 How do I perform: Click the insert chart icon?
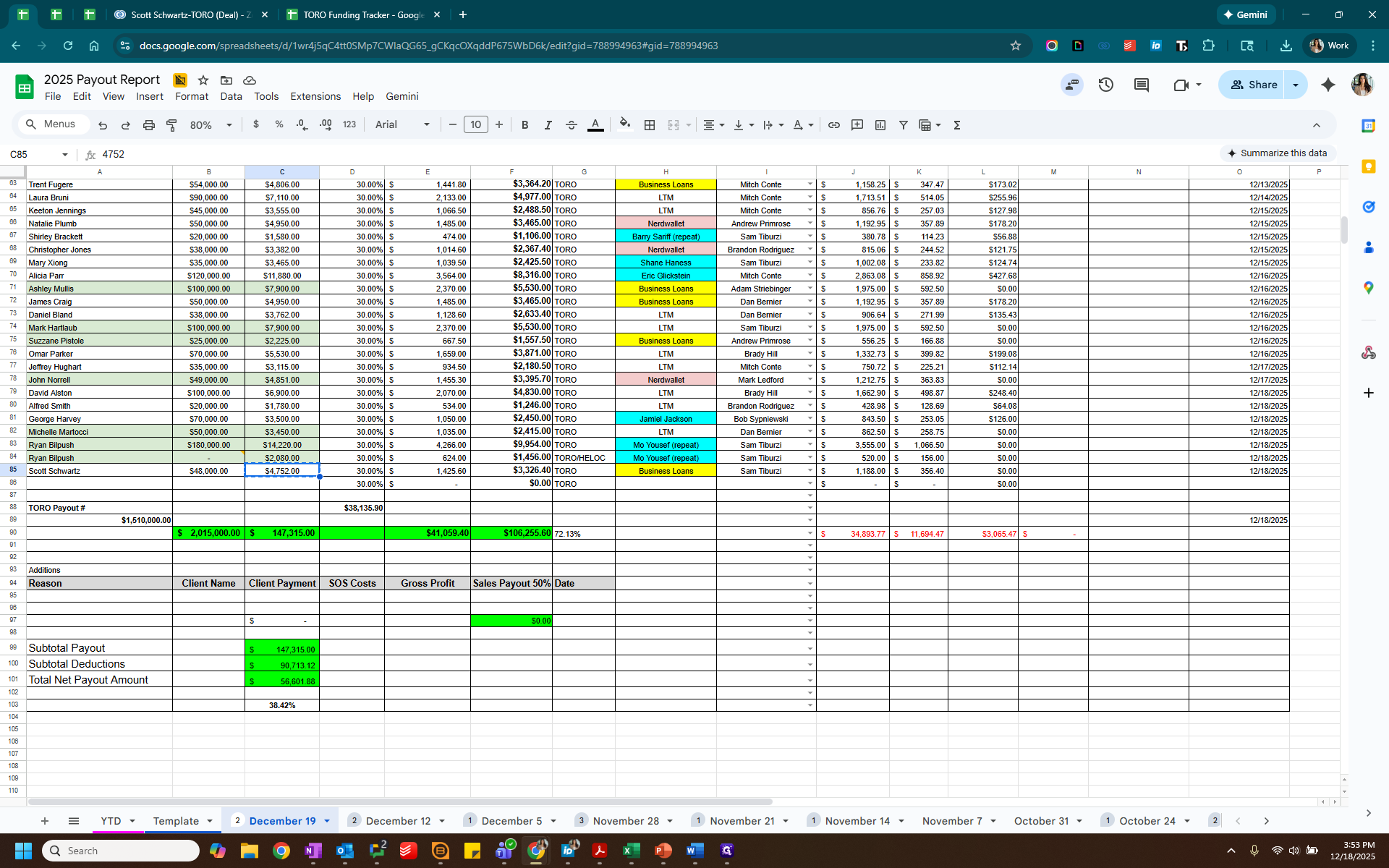tap(880, 125)
